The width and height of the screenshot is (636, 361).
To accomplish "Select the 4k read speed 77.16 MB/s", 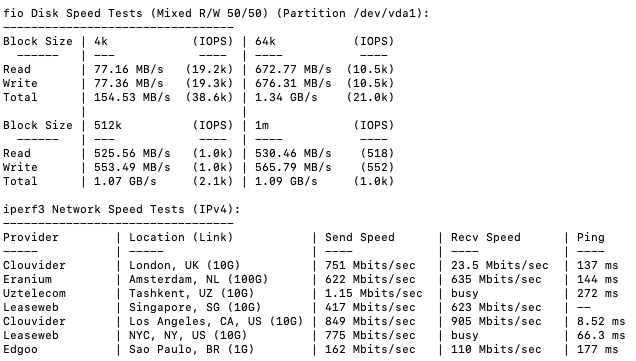I will coord(129,69).
